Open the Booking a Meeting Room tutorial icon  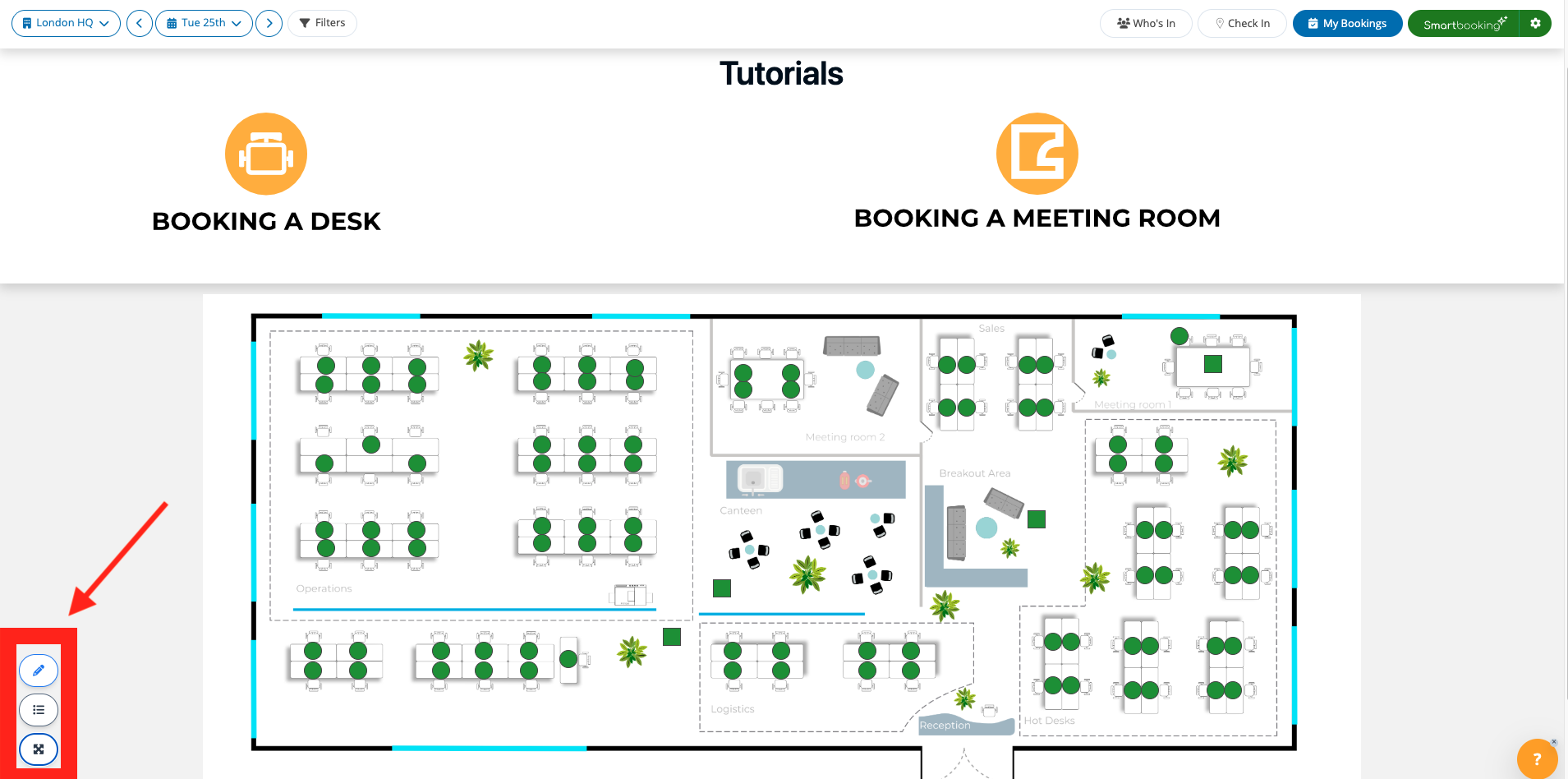[x=1037, y=154]
